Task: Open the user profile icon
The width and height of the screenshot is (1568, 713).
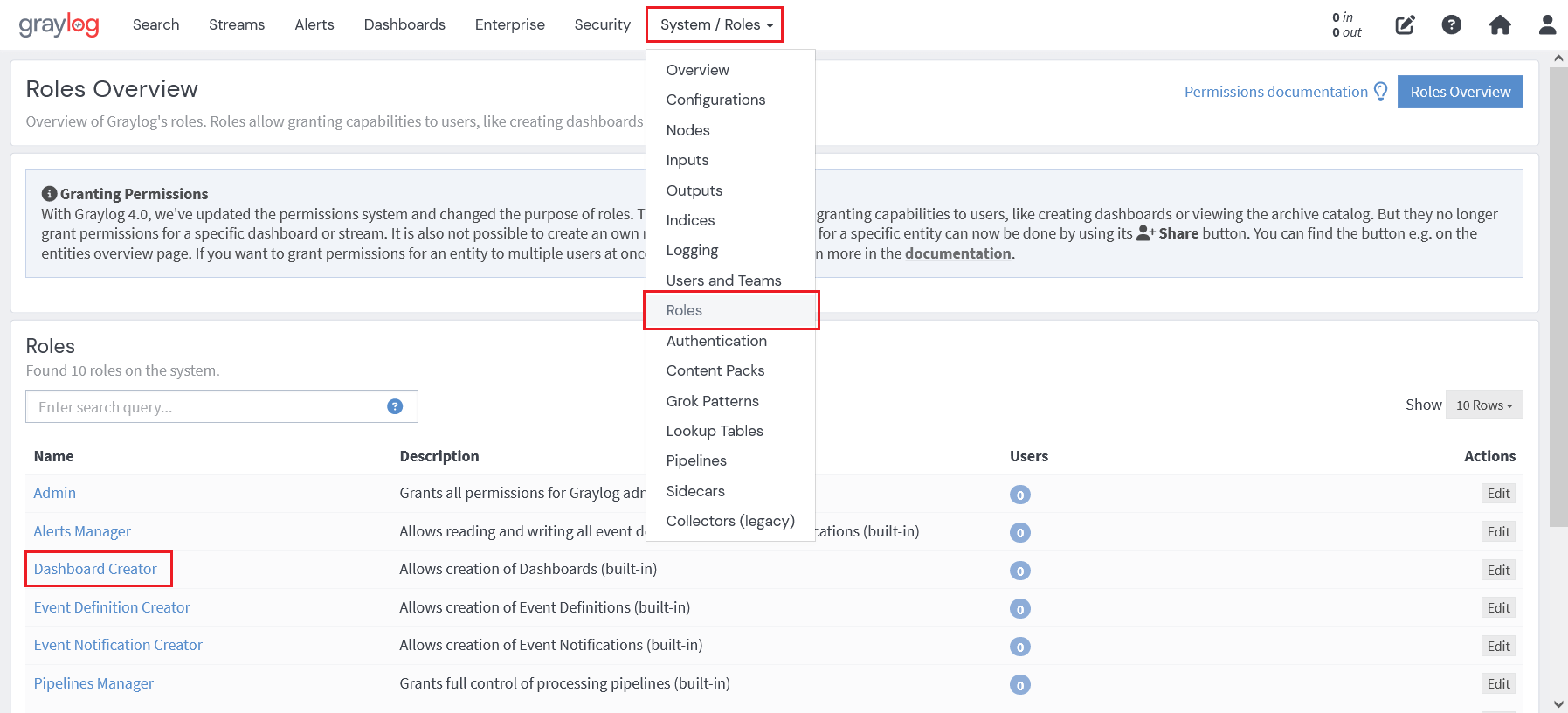Action: 1548,24
